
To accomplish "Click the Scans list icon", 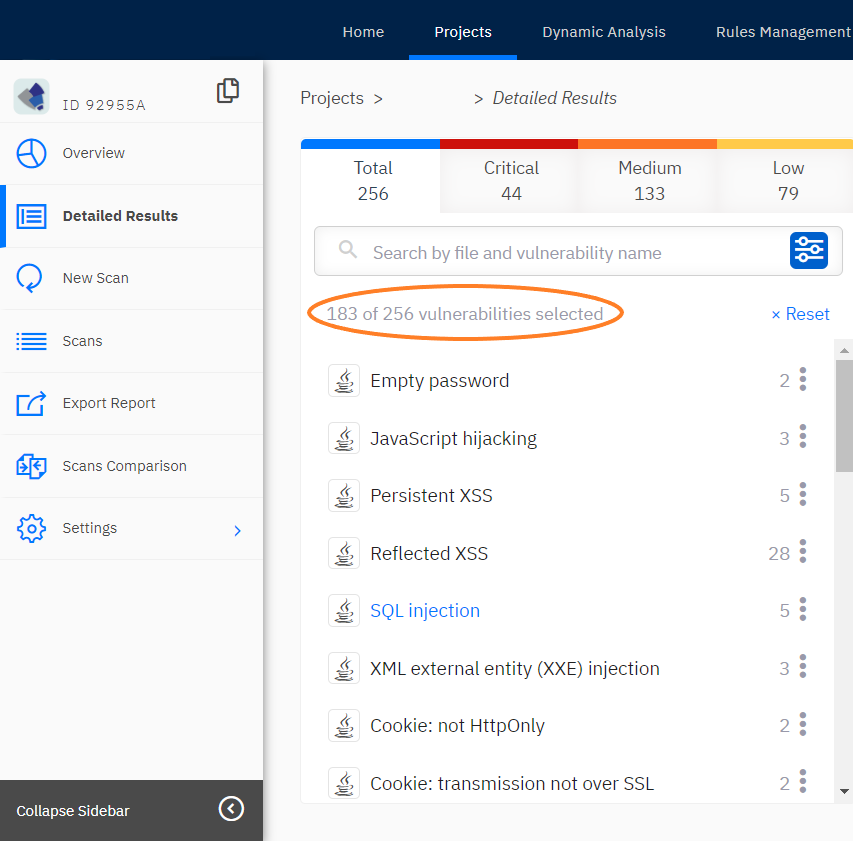I will (x=31, y=341).
